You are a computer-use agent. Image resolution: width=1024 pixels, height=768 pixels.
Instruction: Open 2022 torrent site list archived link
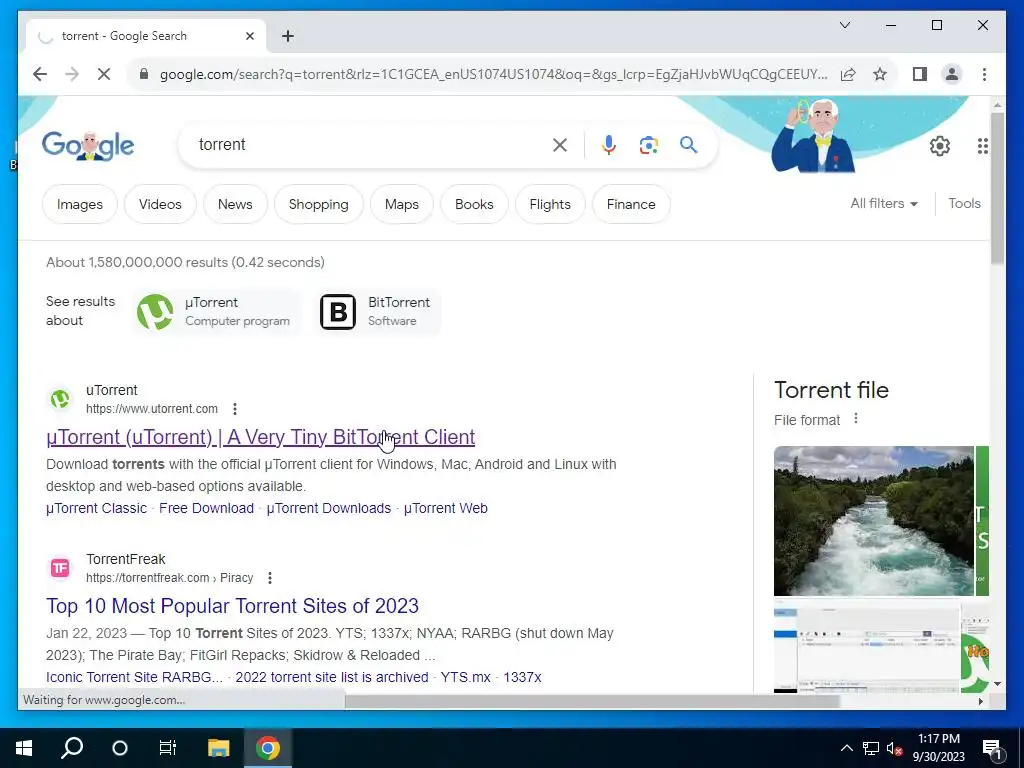point(332,677)
